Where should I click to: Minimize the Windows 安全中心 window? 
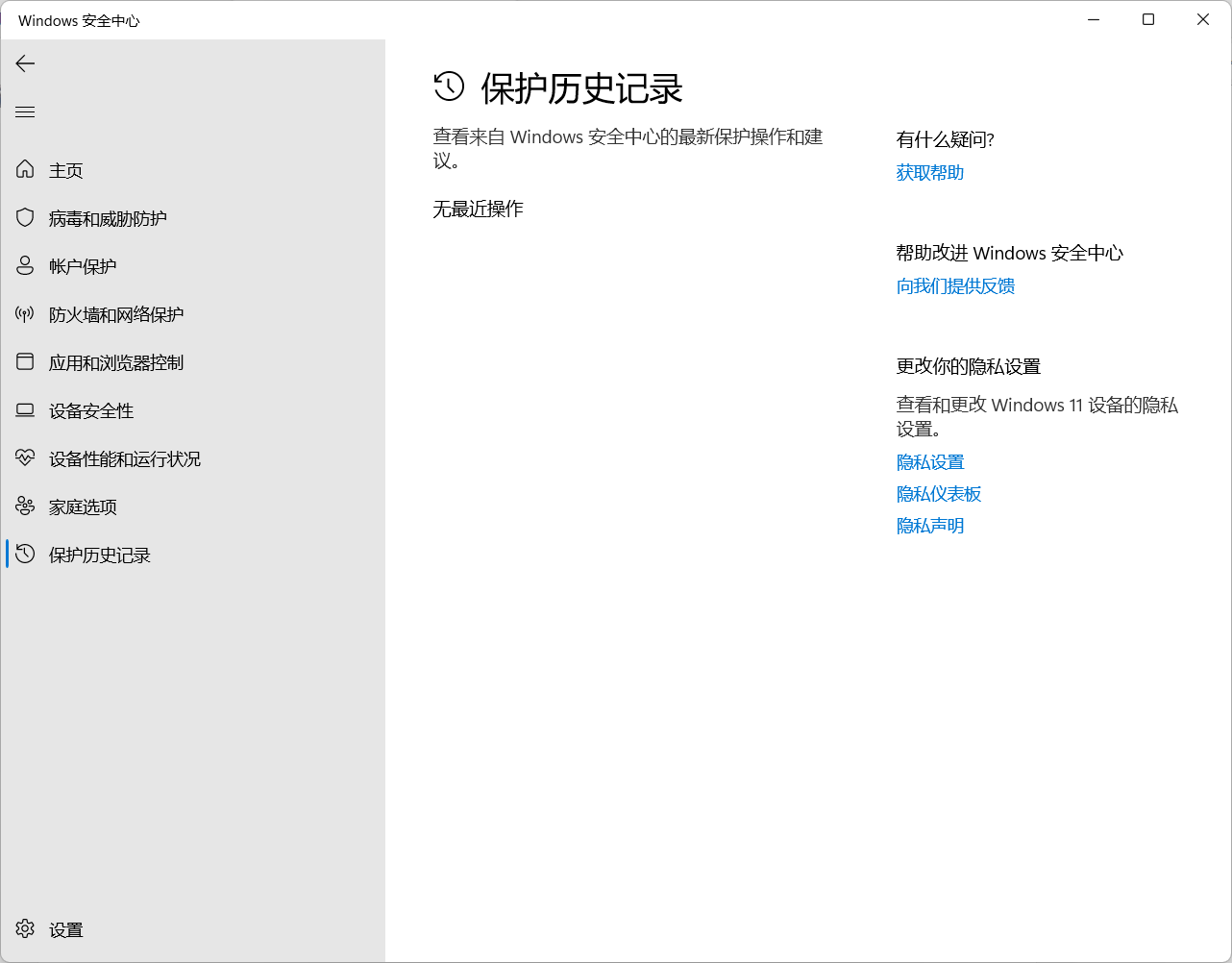pos(1094,19)
